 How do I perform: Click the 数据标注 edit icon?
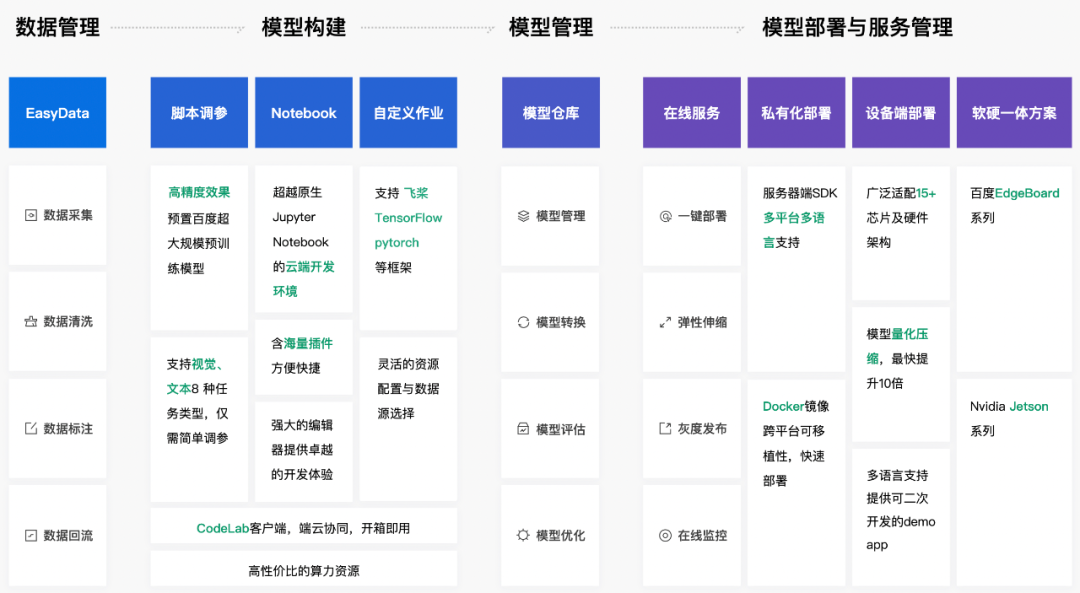31,428
